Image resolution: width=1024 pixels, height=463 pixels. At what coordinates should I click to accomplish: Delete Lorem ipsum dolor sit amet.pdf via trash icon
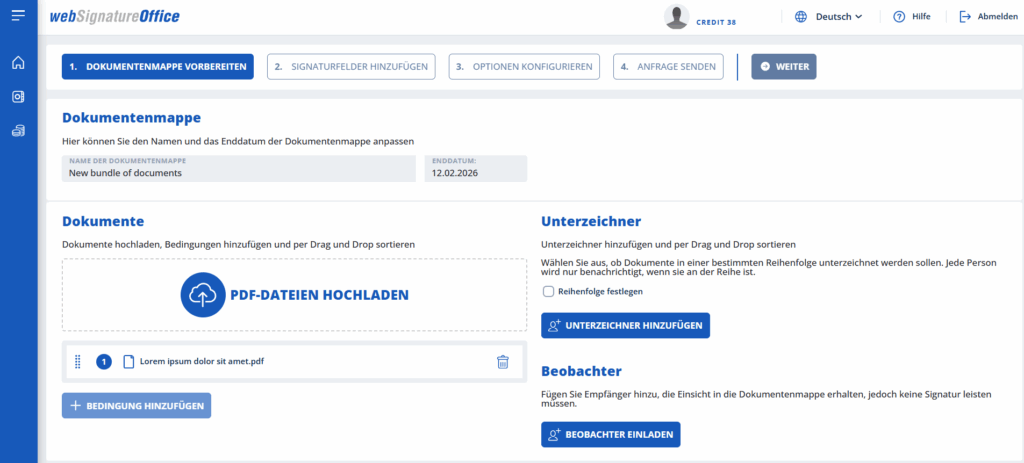pos(502,362)
